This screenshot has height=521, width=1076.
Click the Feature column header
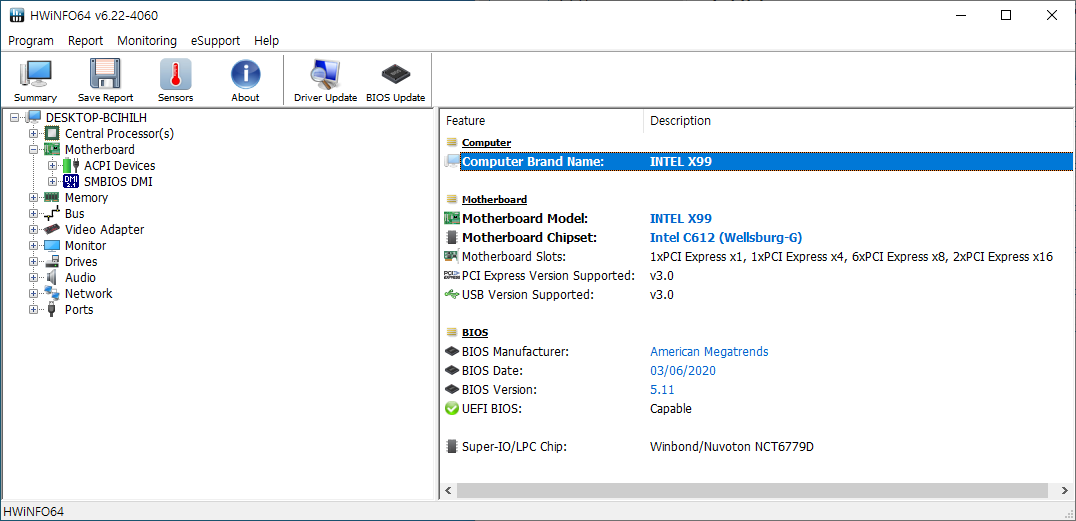click(x=541, y=121)
